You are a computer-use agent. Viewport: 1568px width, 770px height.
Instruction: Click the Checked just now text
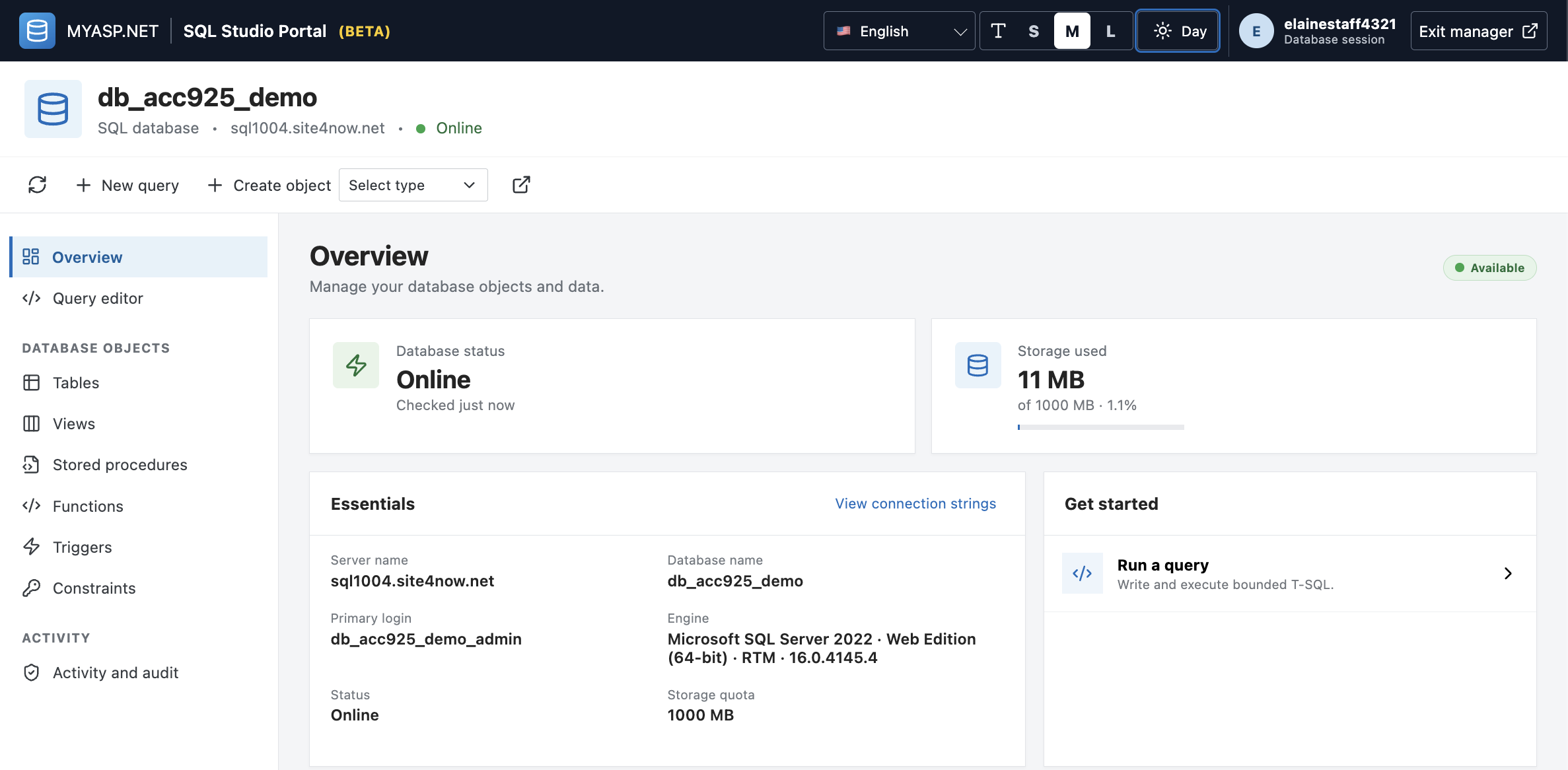pos(455,405)
